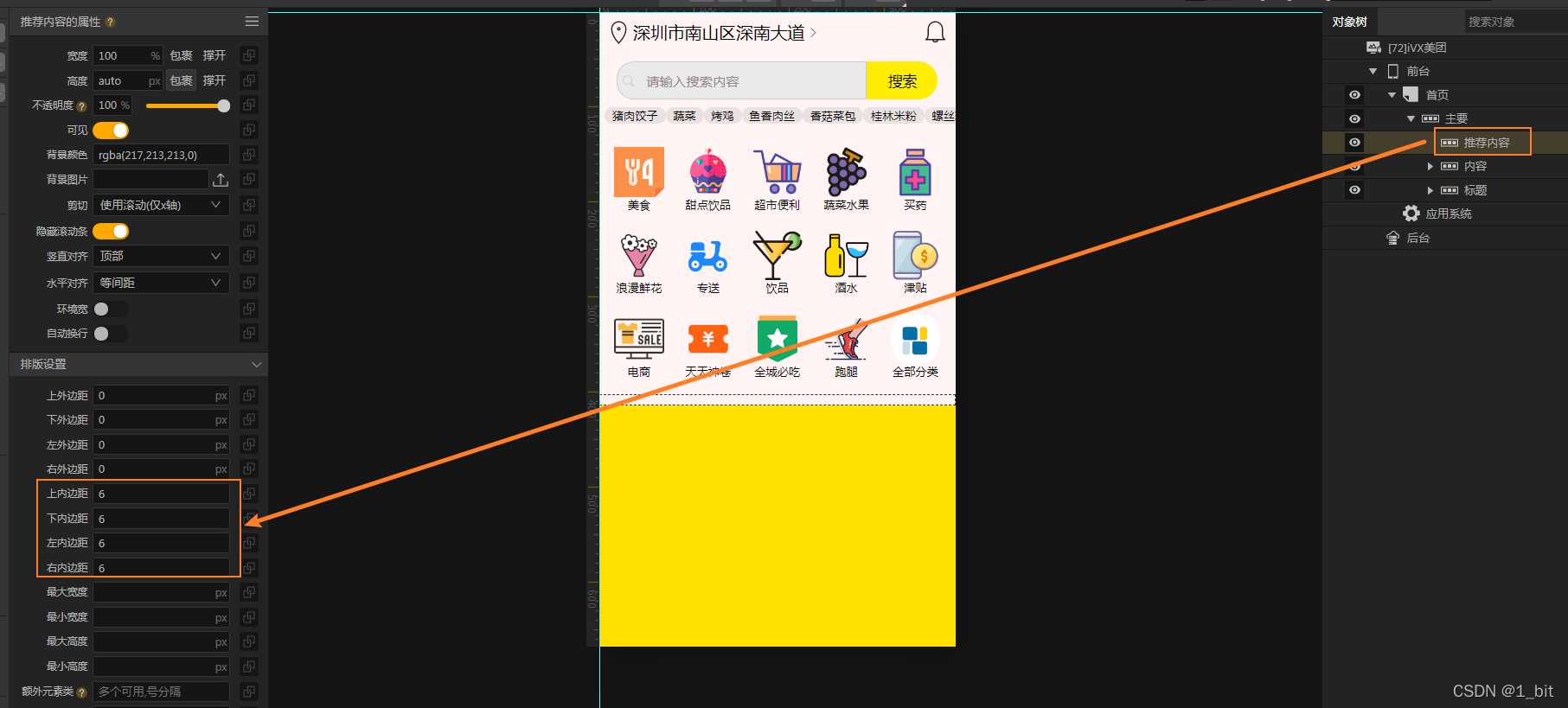Viewport: 1568px width, 708px height.
Task: Open the 竖直对齐 dropdown
Action: pyautogui.click(x=161, y=256)
